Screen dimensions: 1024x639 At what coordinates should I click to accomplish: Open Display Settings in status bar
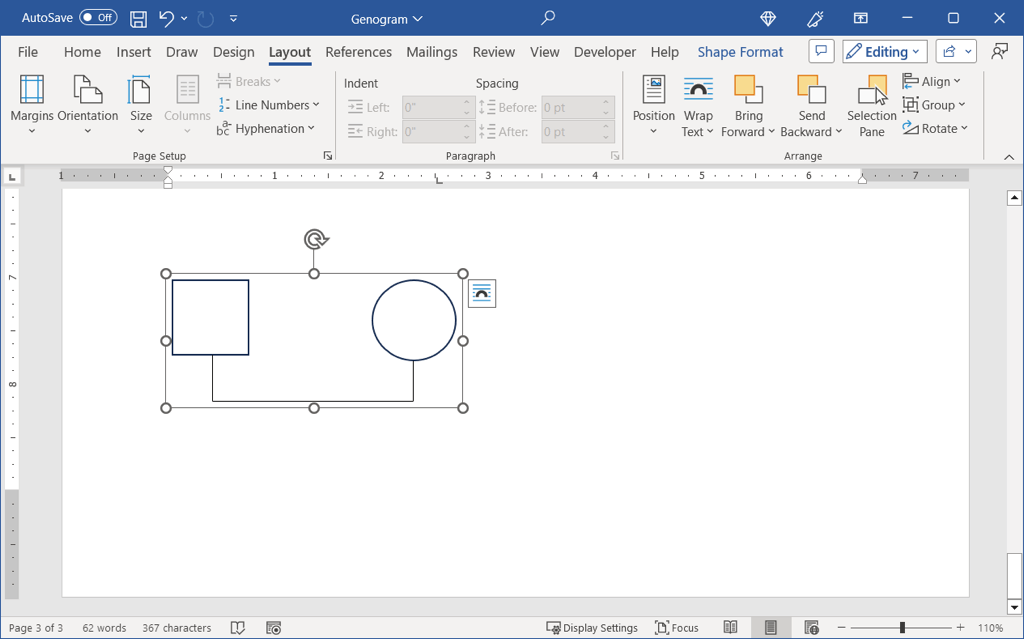pyautogui.click(x=592, y=628)
